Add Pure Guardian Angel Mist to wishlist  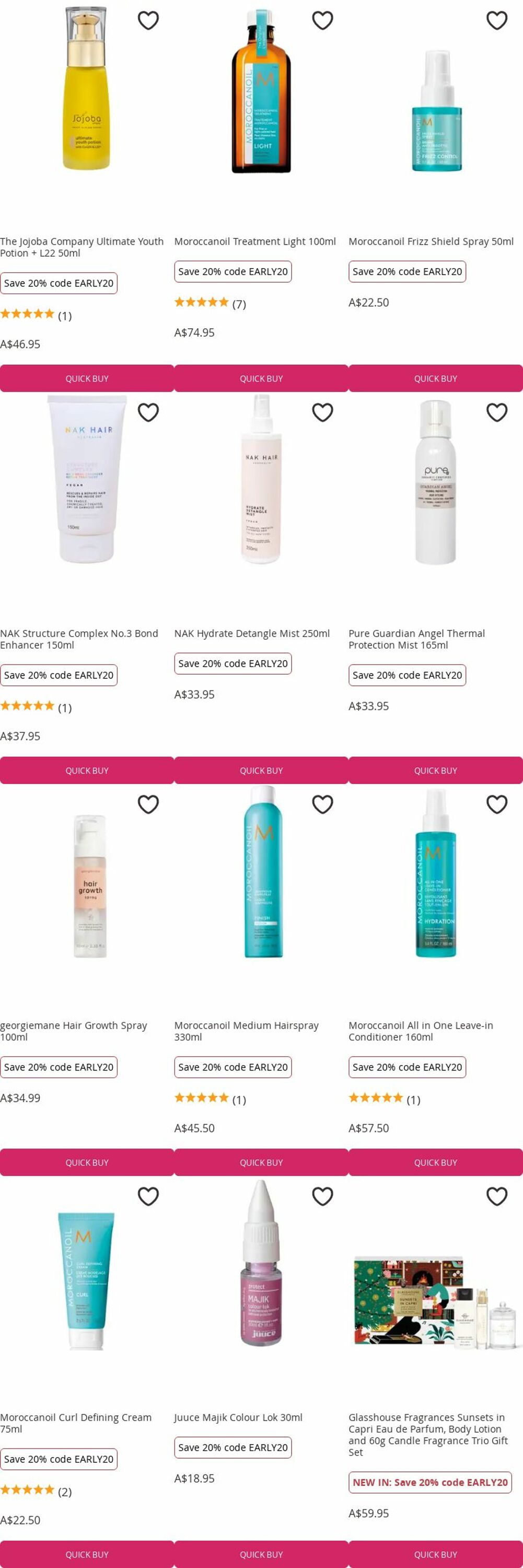tap(497, 413)
